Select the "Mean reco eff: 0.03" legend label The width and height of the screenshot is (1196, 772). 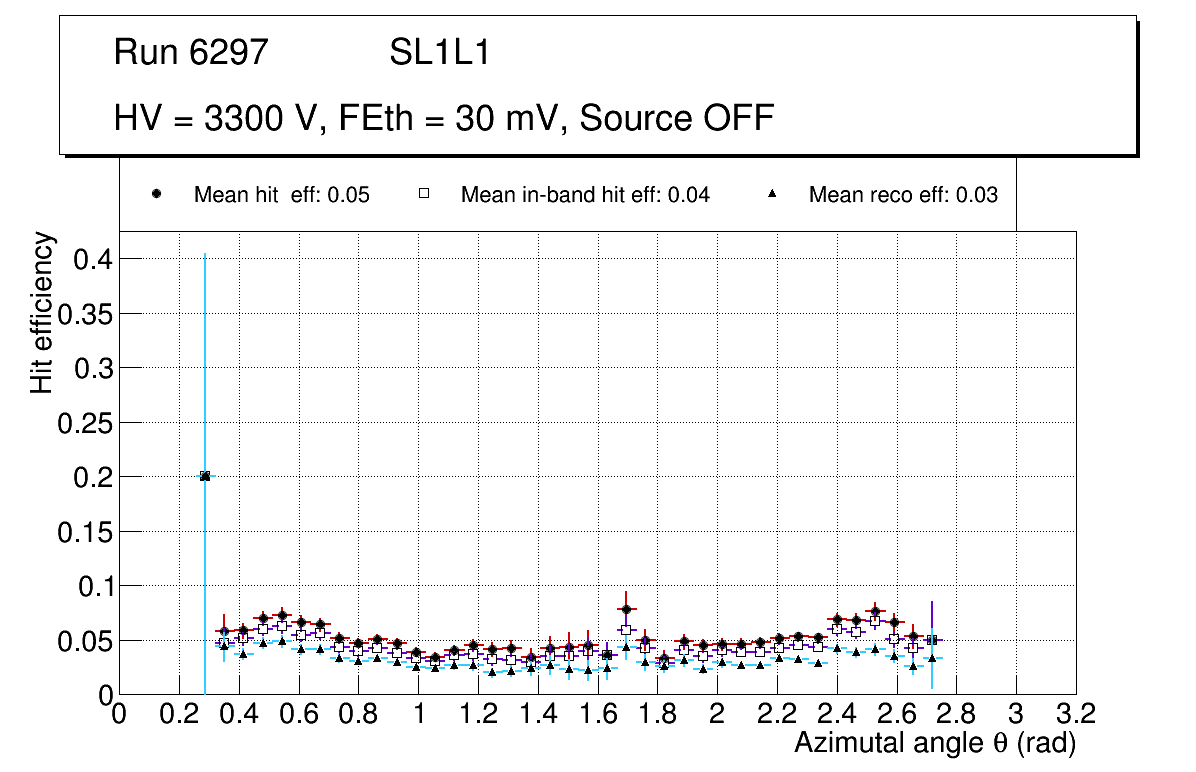903,195
